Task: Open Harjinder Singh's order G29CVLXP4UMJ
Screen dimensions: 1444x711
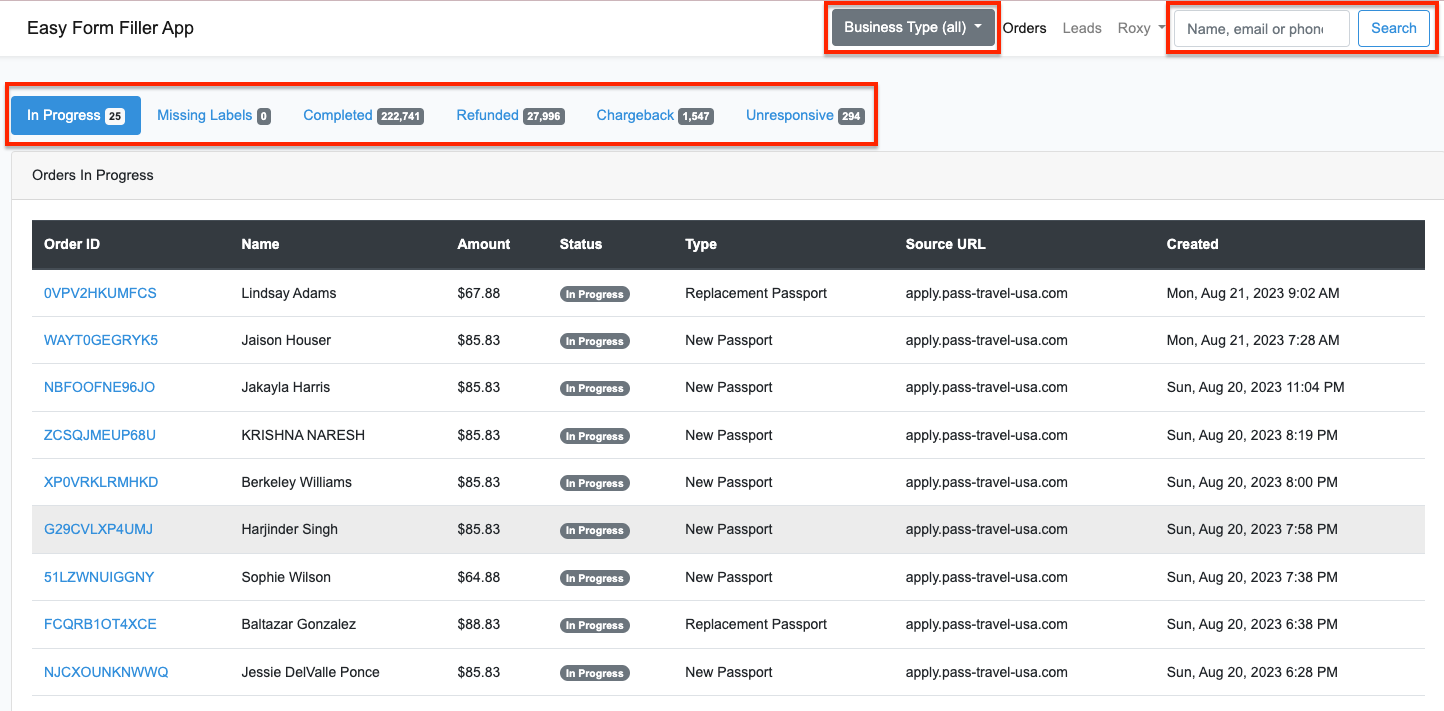Action: pyautogui.click(x=98, y=529)
